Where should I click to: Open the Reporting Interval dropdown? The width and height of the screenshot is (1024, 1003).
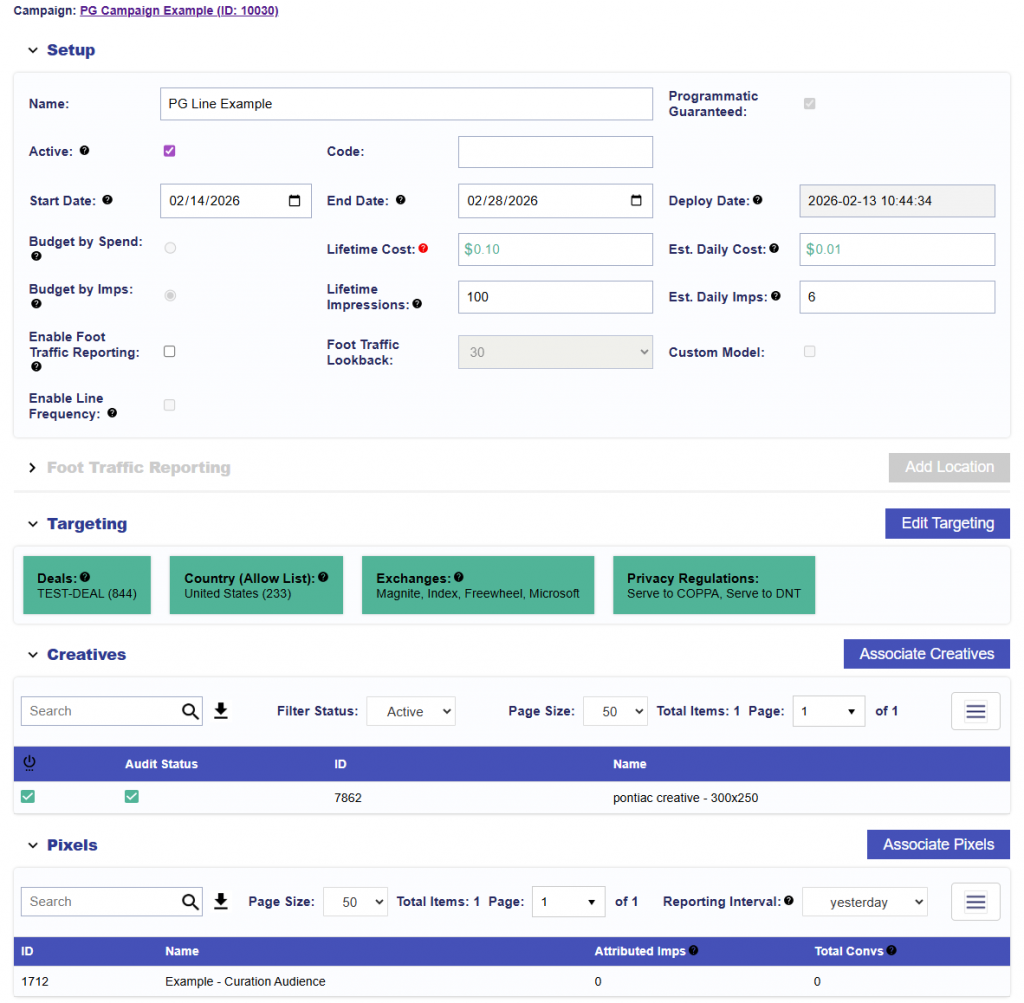click(864, 902)
